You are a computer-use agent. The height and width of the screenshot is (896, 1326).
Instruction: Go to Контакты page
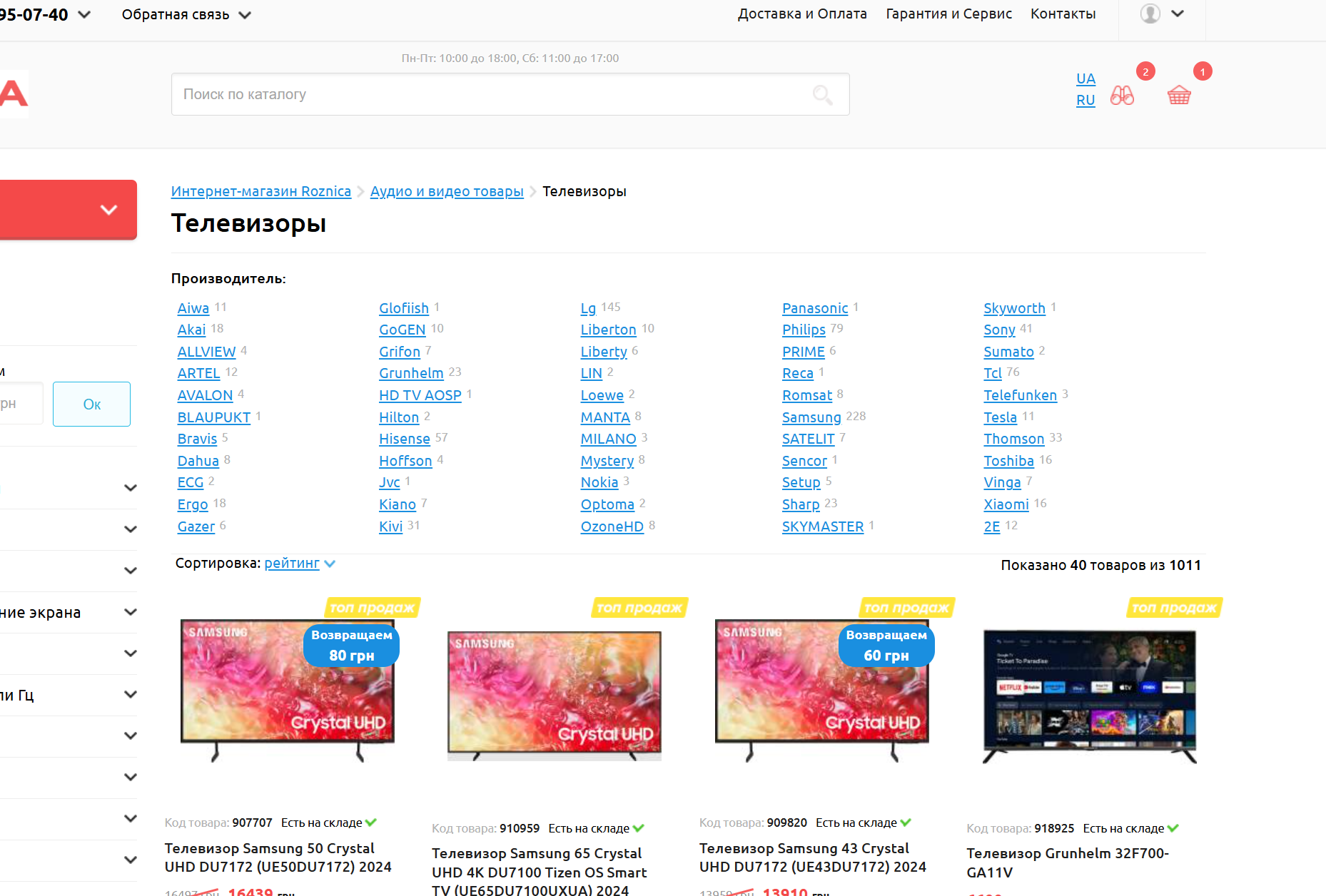[x=1063, y=14]
